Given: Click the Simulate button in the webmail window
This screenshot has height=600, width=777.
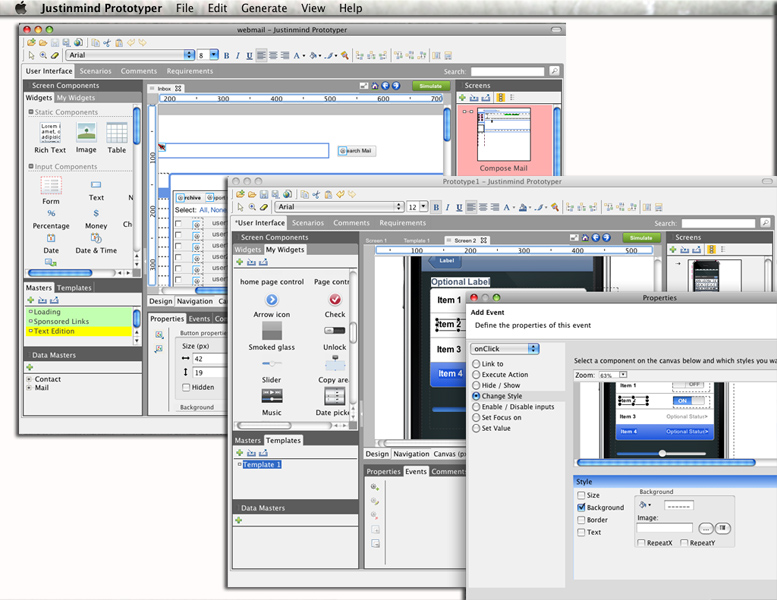Looking at the screenshot, I should (x=431, y=86).
